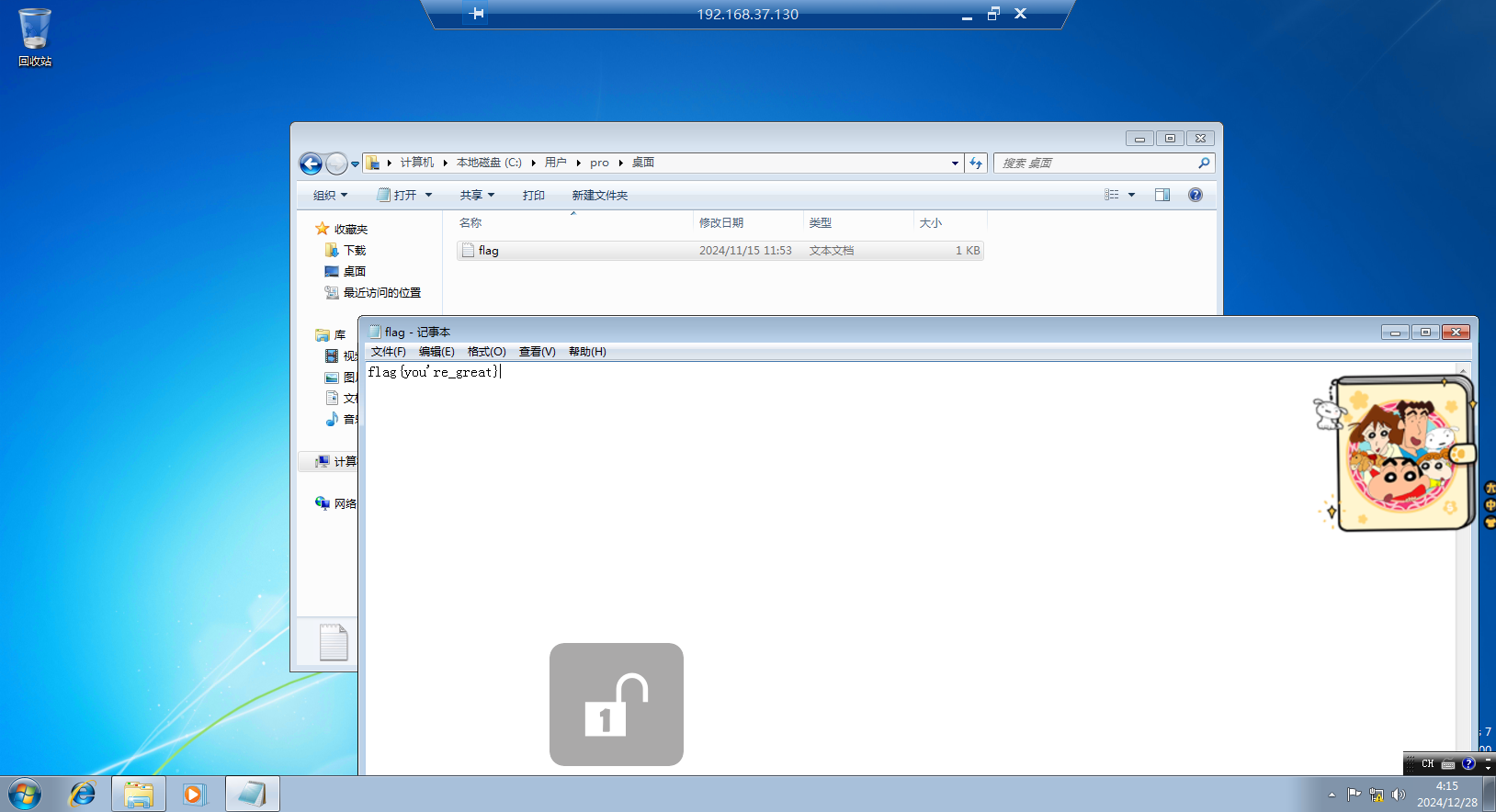
Task: Click the 打开 button in Explorer toolbar
Action: [397, 195]
